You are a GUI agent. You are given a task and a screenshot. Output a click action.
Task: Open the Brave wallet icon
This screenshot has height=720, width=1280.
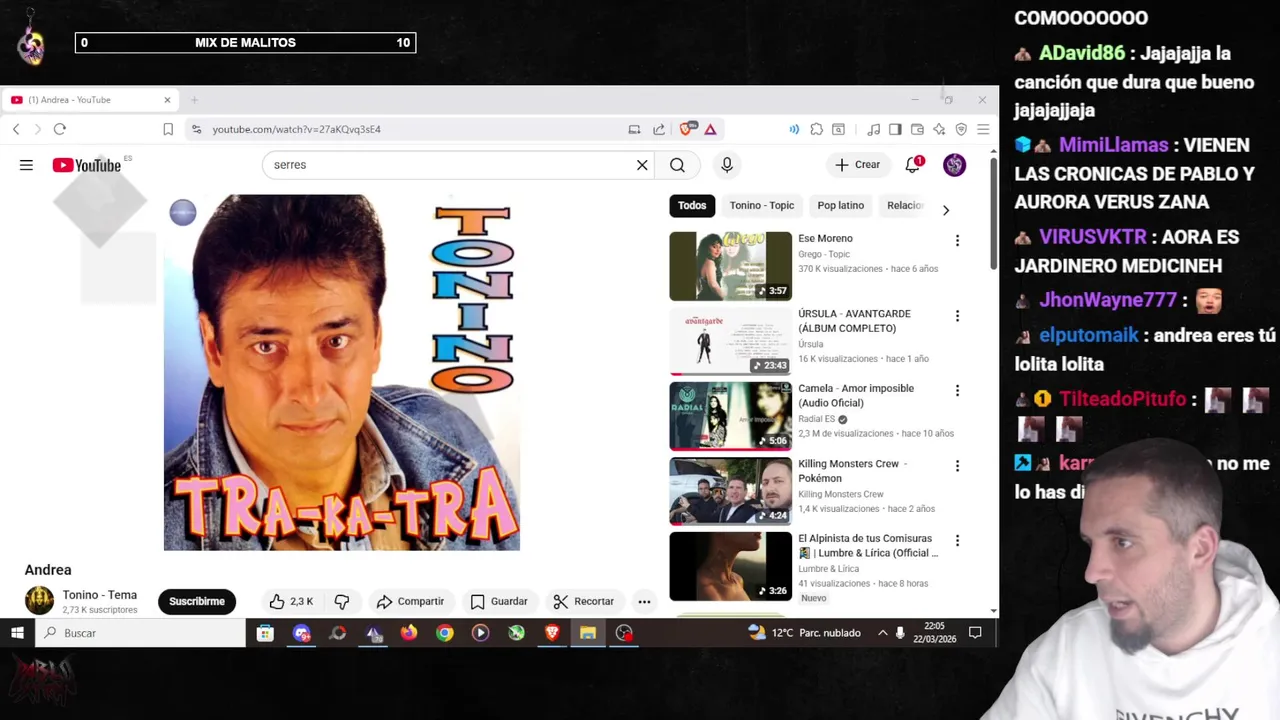coord(917,129)
